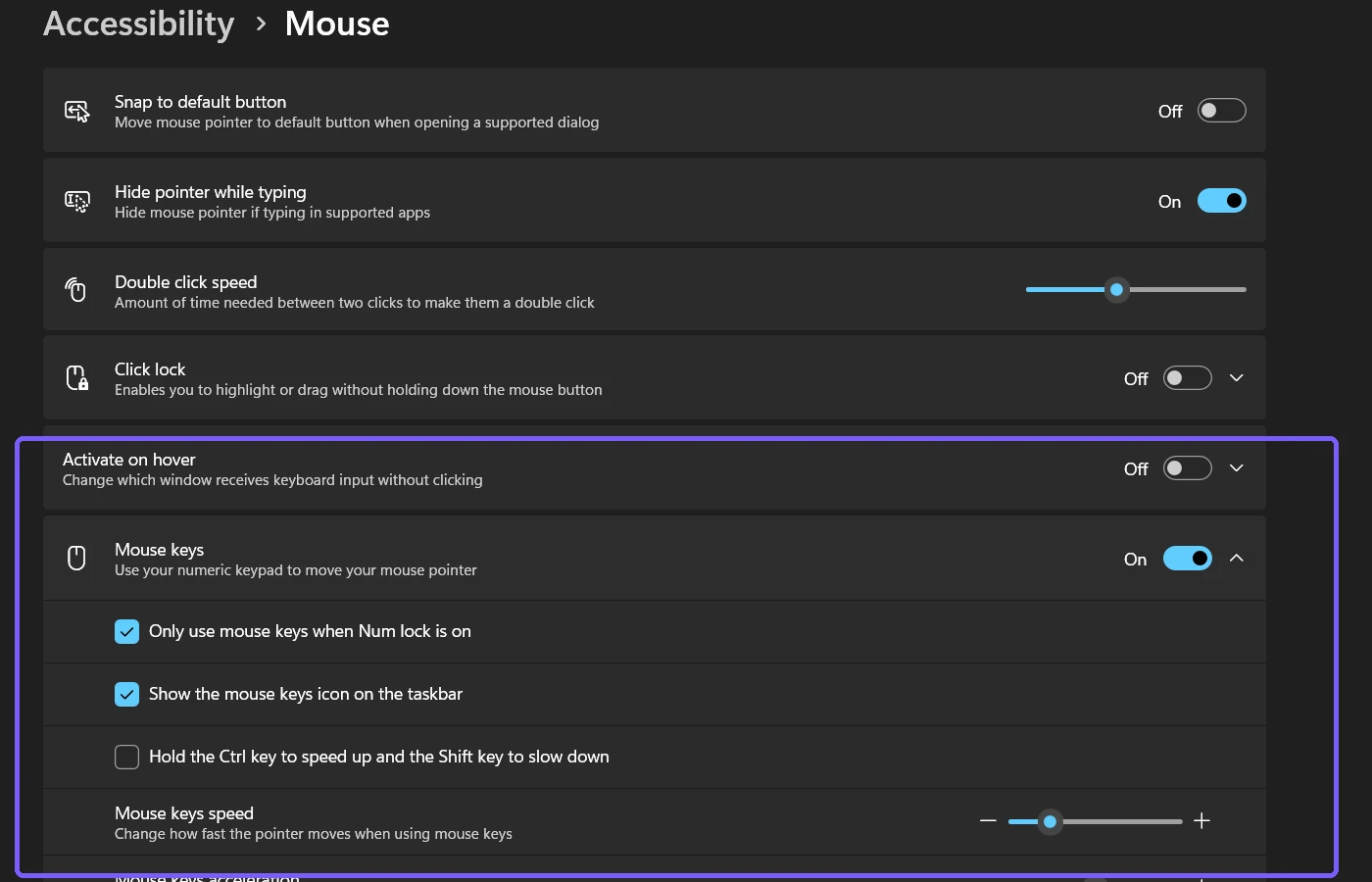Click the Mouse keys icon

coord(76,558)
